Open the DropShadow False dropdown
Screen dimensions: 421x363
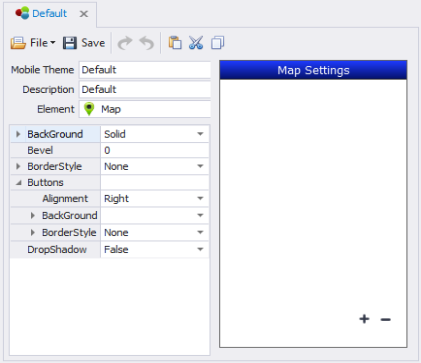(x=200, y=250)
